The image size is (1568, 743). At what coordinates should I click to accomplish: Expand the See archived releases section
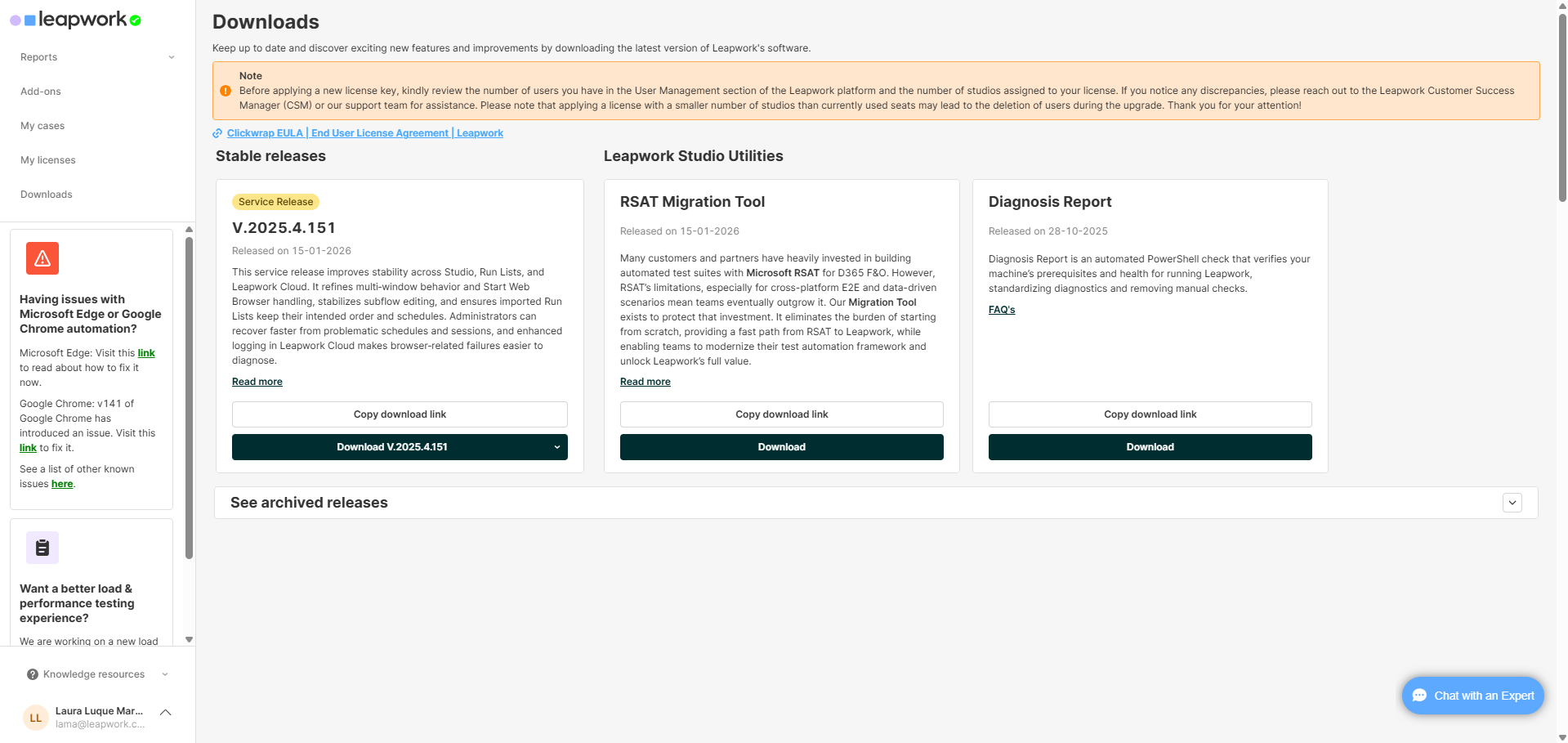[1512, 503]
